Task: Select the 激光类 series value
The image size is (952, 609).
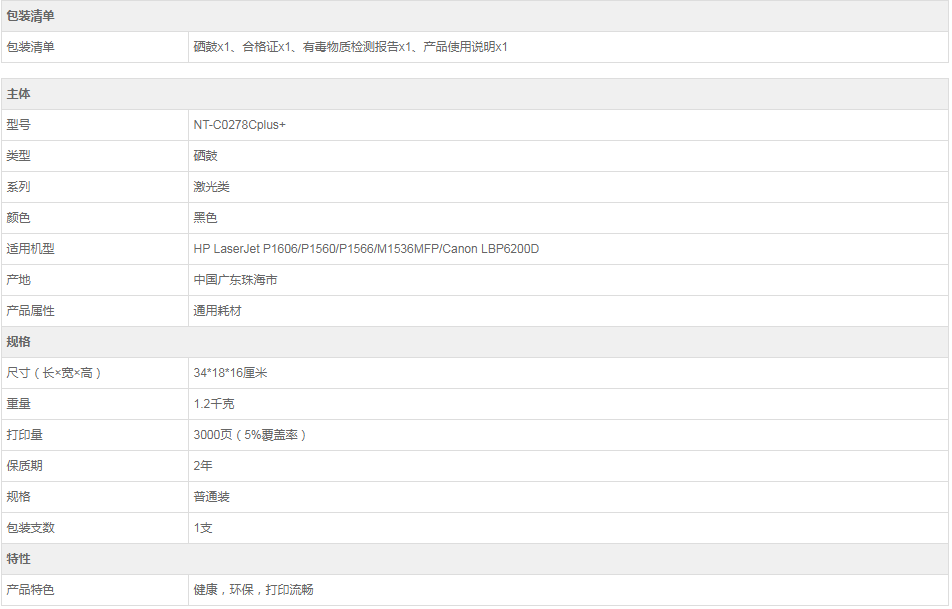Action: pos(211,187)
